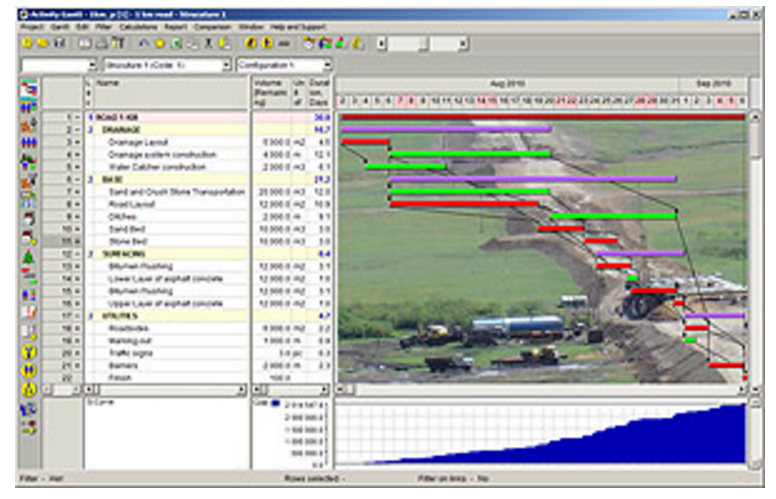Viewport: 776px width, 499px height.
Task: Move the toolbar zoom slider handle
Action: coord(423,45)
